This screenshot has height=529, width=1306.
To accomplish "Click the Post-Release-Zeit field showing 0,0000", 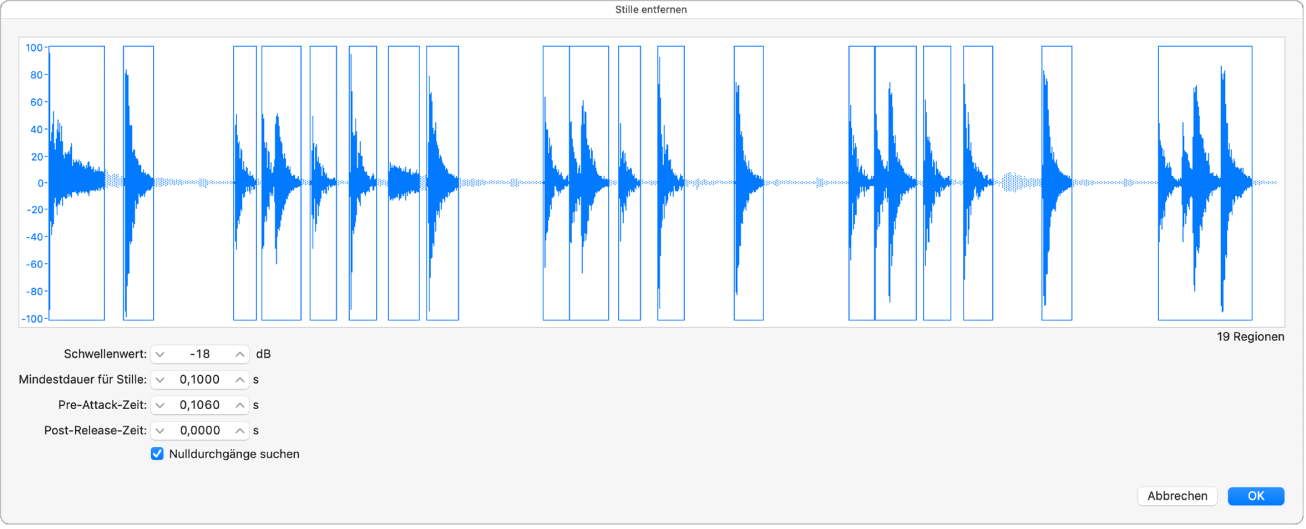I will pos(200,431).
